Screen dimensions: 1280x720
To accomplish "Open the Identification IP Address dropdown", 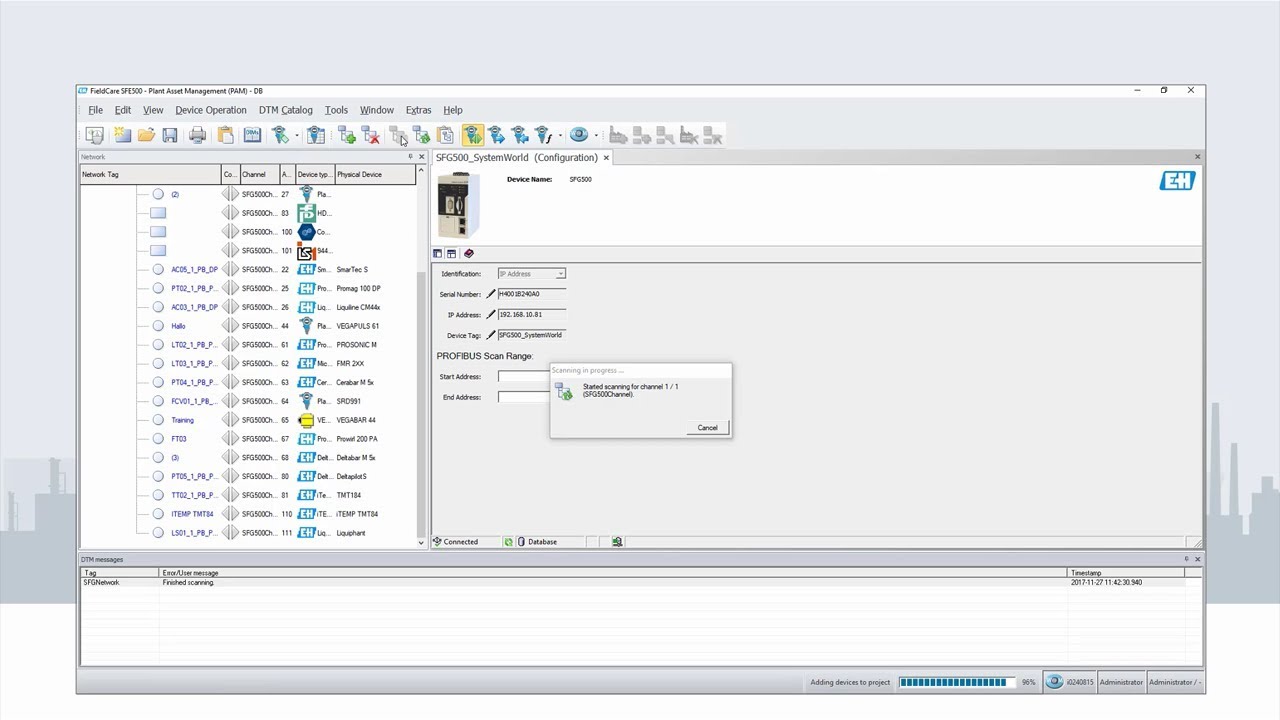I will coord(560,274).
